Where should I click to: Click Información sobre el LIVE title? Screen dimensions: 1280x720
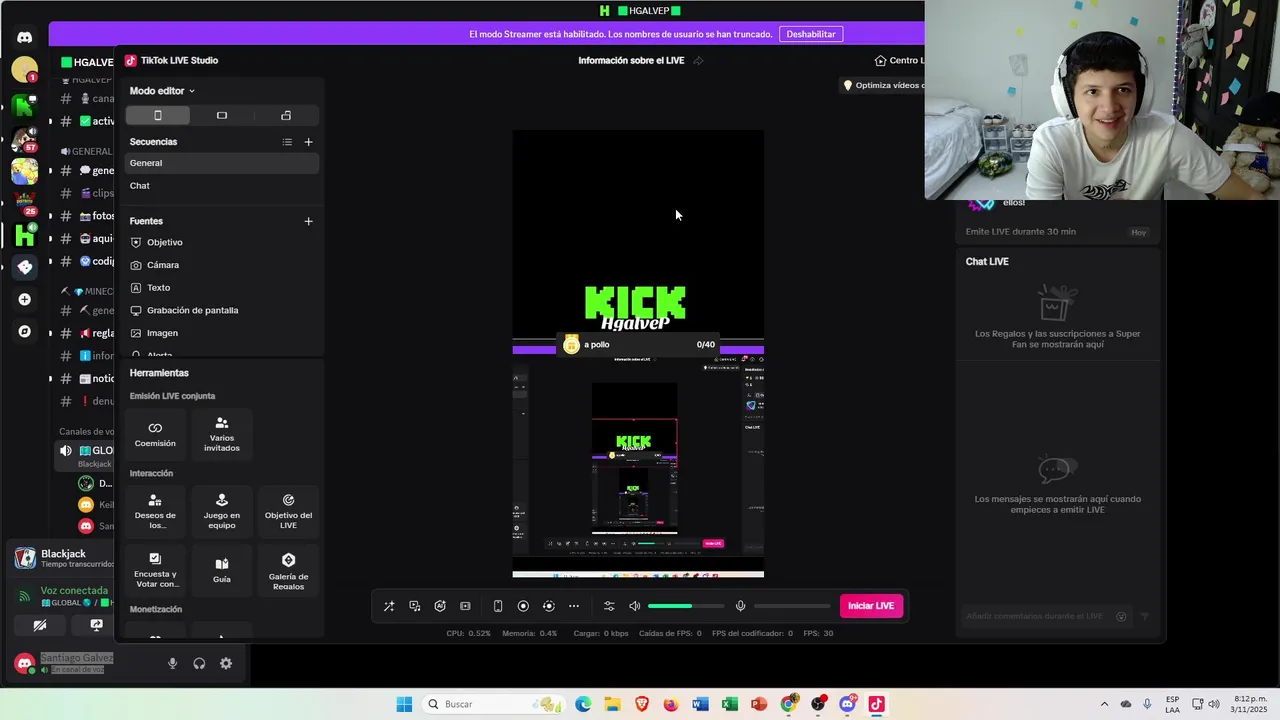[x=631, y=61]
